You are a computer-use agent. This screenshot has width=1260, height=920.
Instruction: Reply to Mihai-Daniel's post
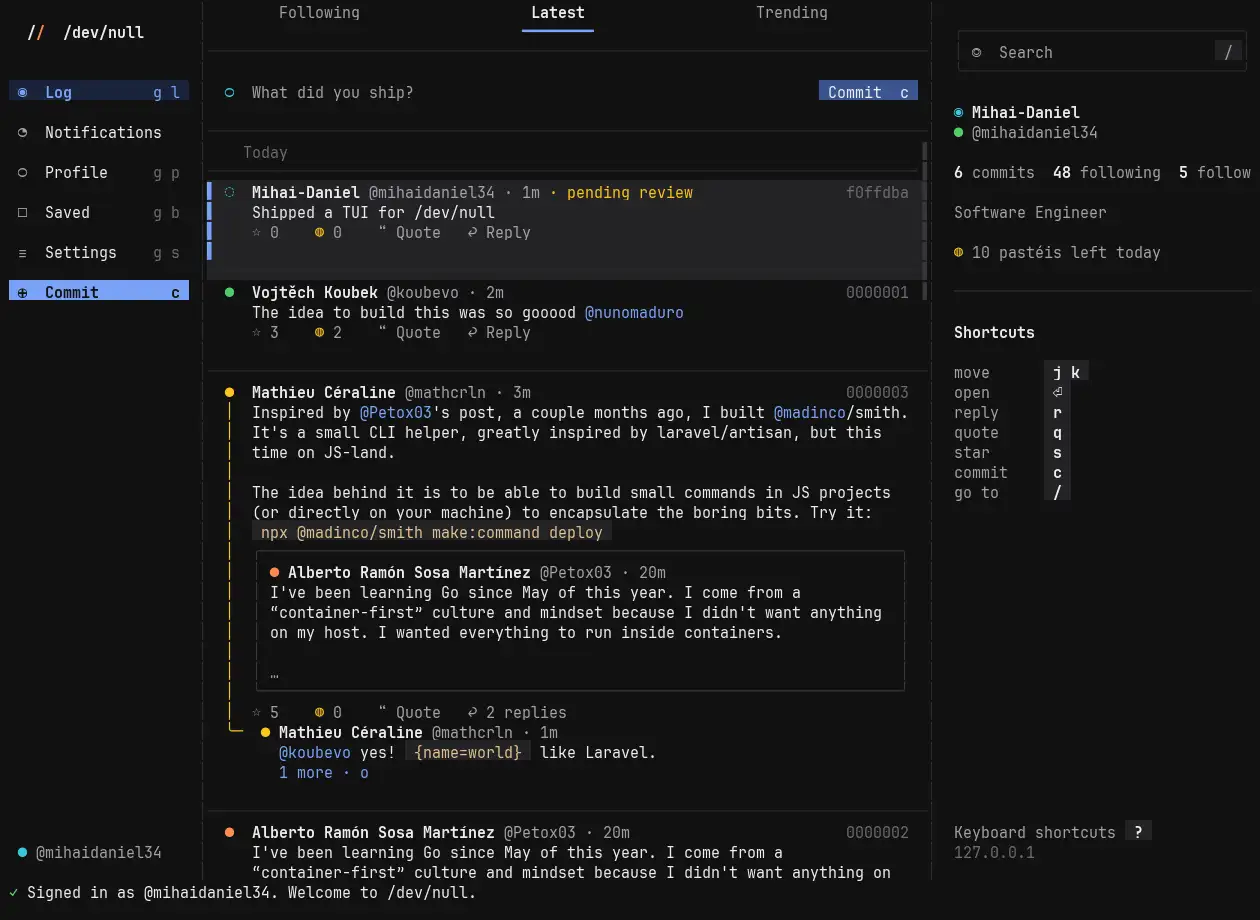tap(498, 232)
